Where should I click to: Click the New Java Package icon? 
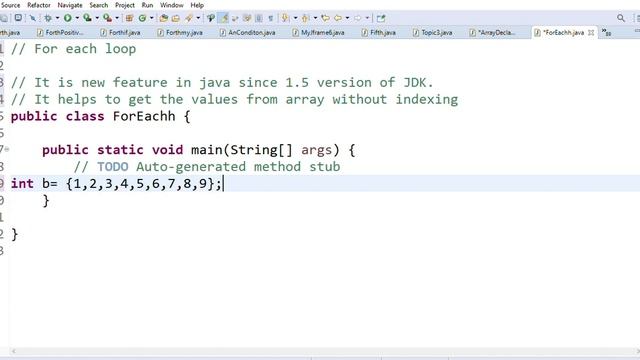pos(129,18)
